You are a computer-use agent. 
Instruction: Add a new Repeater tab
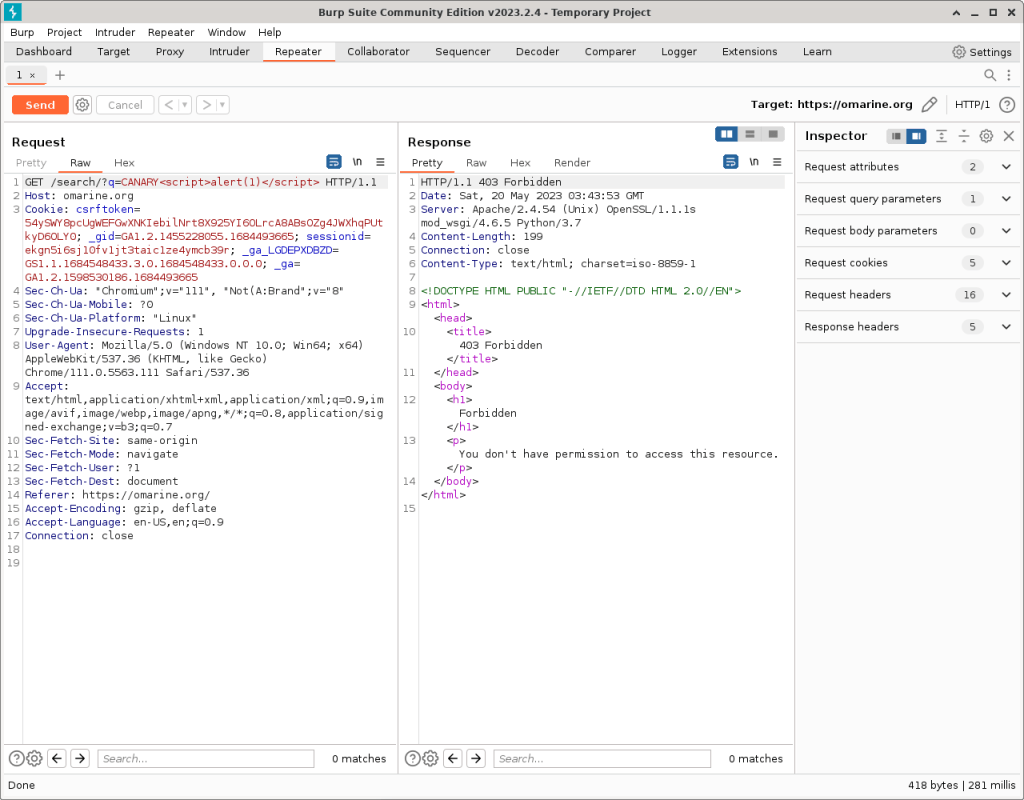[x=60, y=75]
